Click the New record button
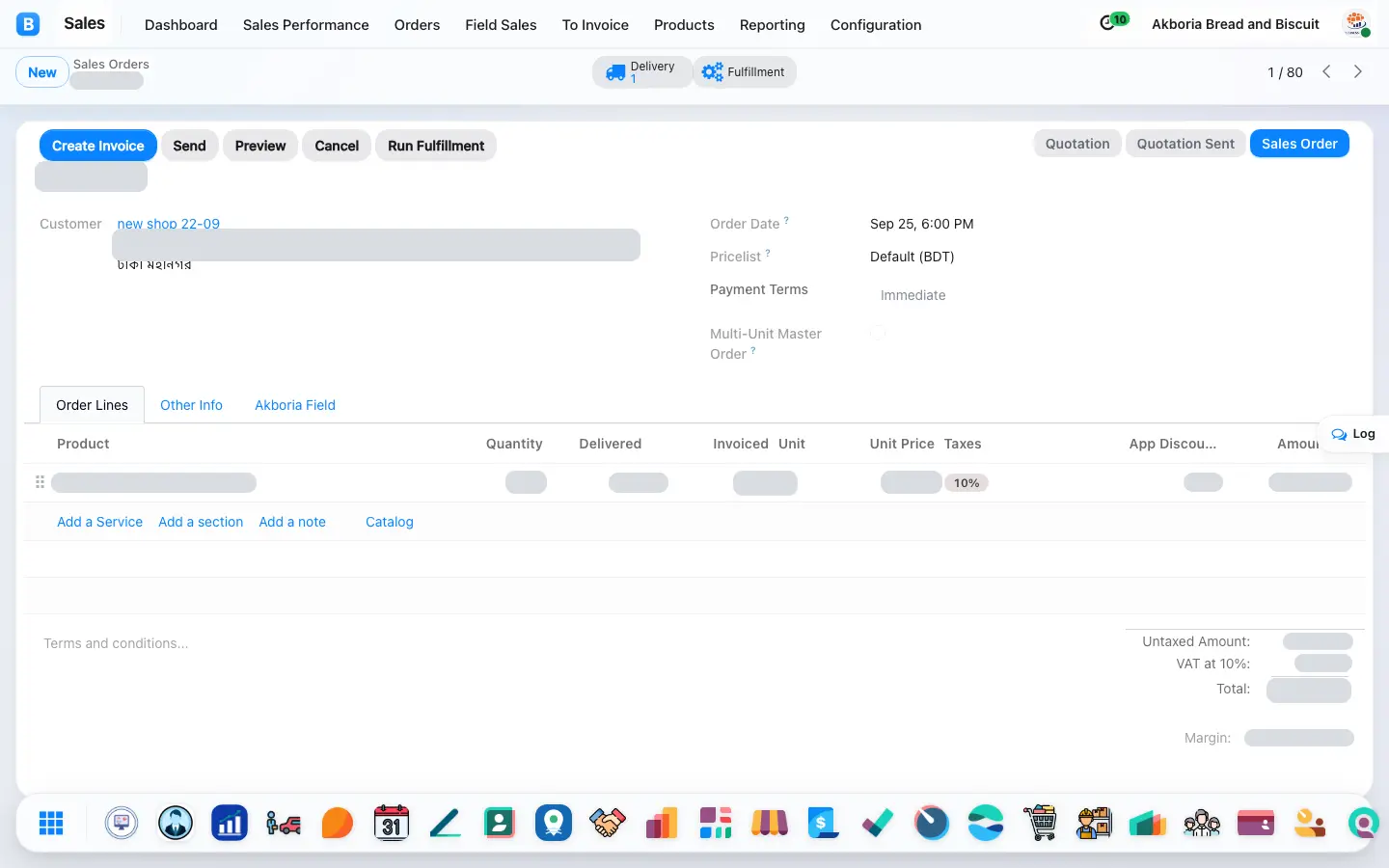 coord(42,72)
